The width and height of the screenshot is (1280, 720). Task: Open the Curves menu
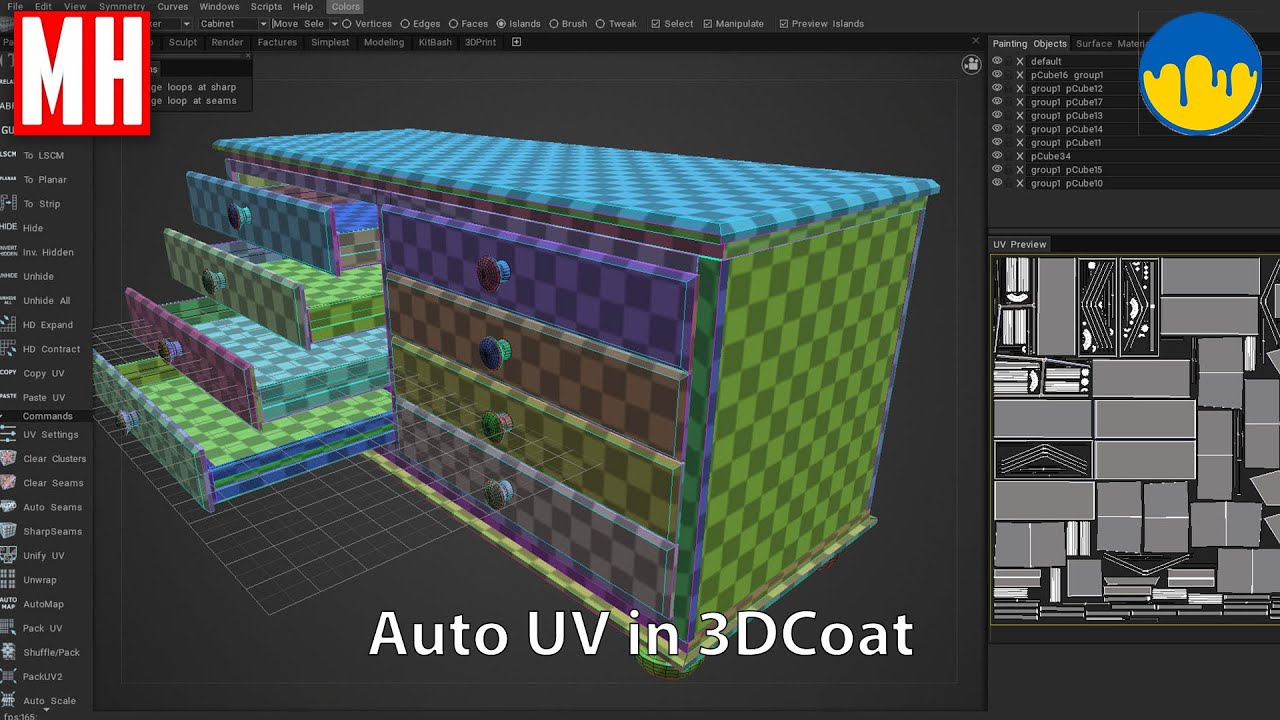(x=173, y=7)
